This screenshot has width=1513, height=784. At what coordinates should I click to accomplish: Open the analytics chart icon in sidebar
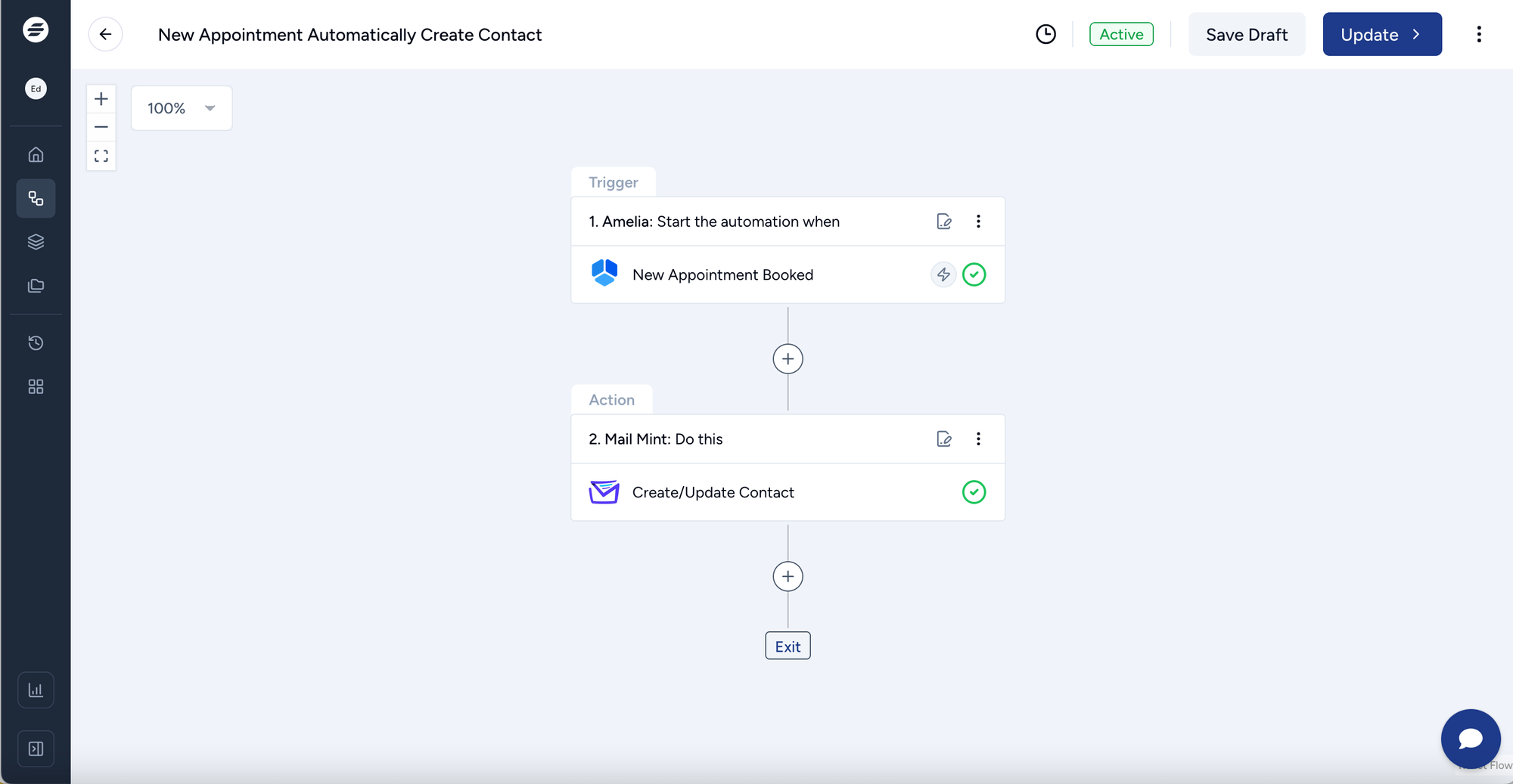(x=36, y=690)
